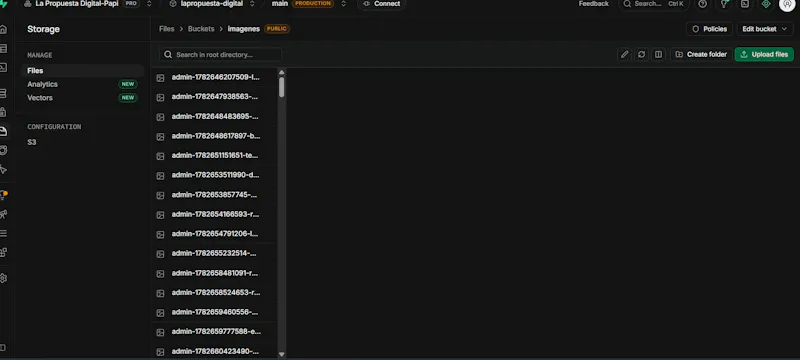The width and height of the screenshot is (800, 360).
Task: Click the Connect button
Action: pos(382,4)
